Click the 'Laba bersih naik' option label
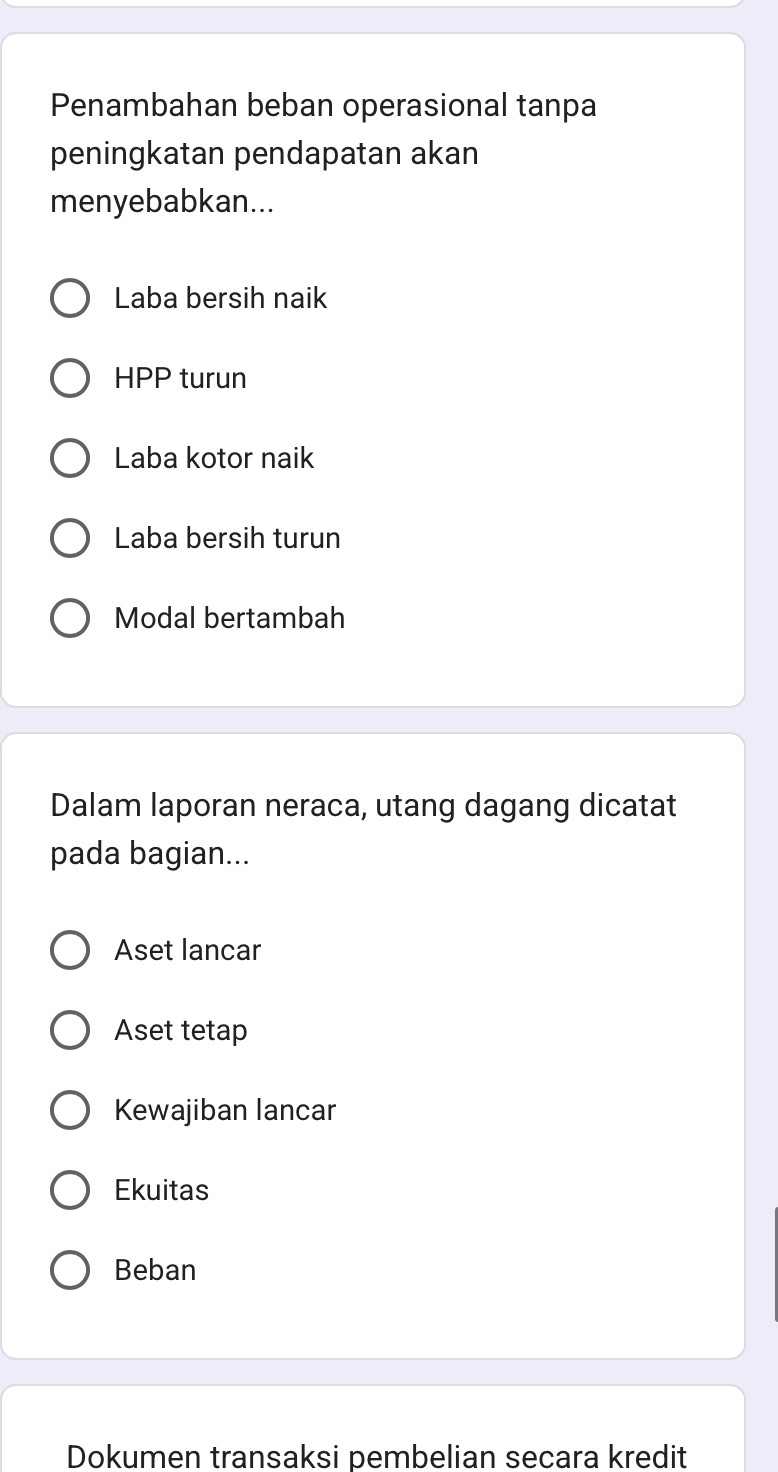This screenshot has width=778, height=1472. [220, 298]
